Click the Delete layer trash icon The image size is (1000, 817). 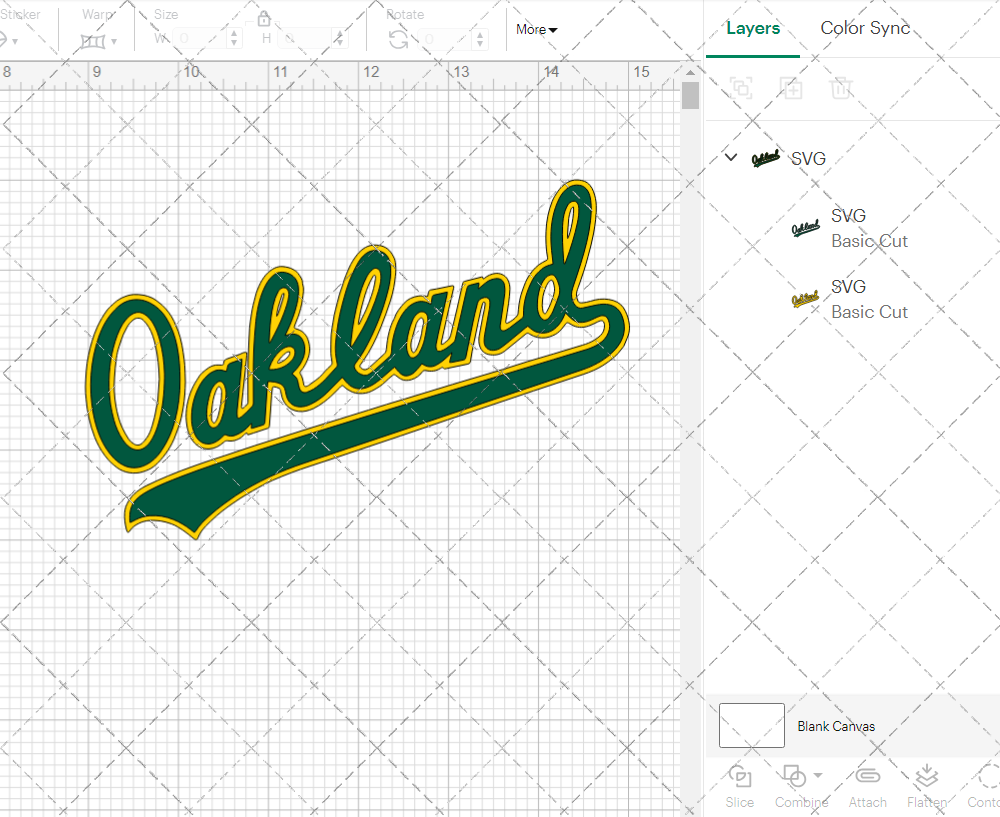click(841, 88)
